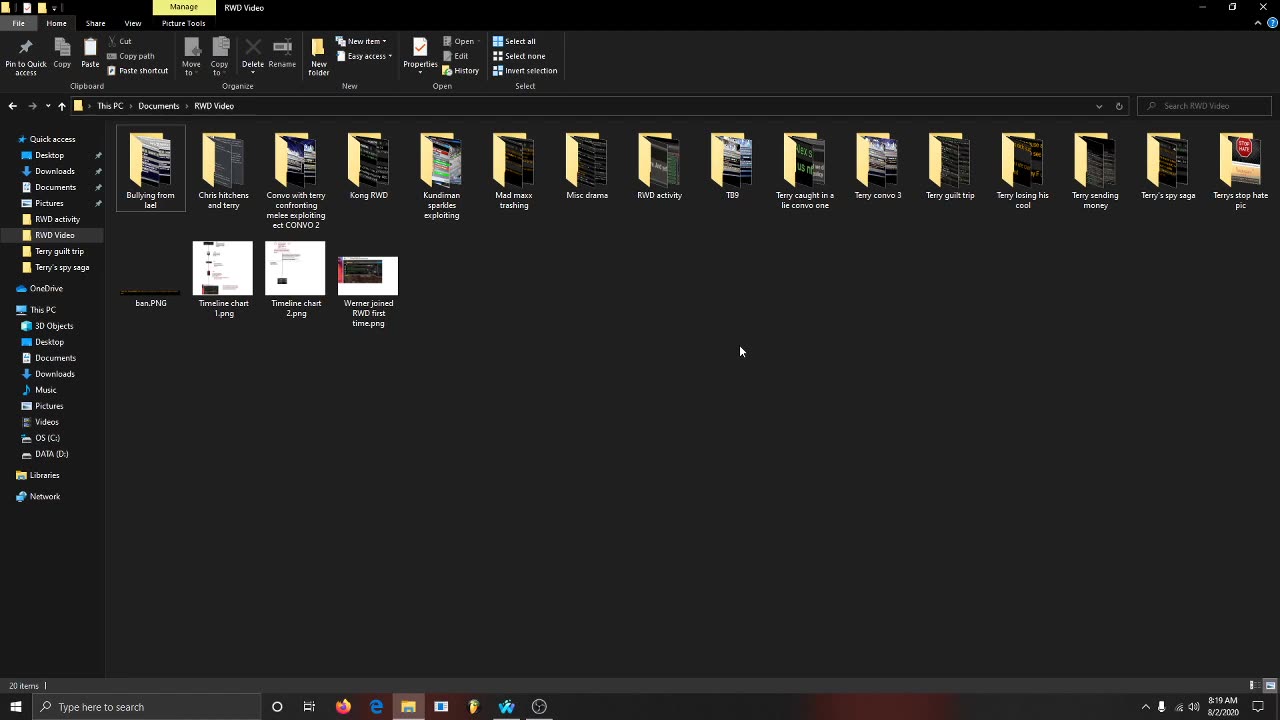Click the Rename ribbon icon
The height and width of the screenshot is (720, 1280).
tap(282, 54)
